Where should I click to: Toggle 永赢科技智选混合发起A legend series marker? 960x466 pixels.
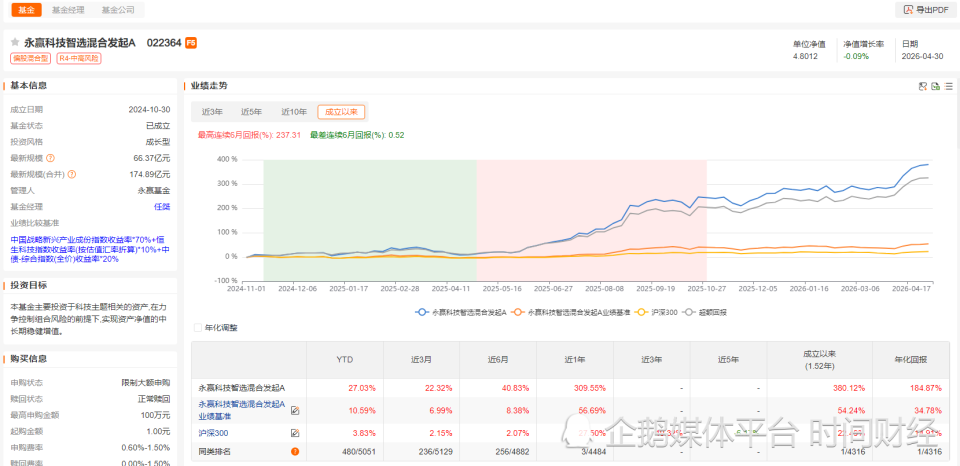click(x=422, y=312)
